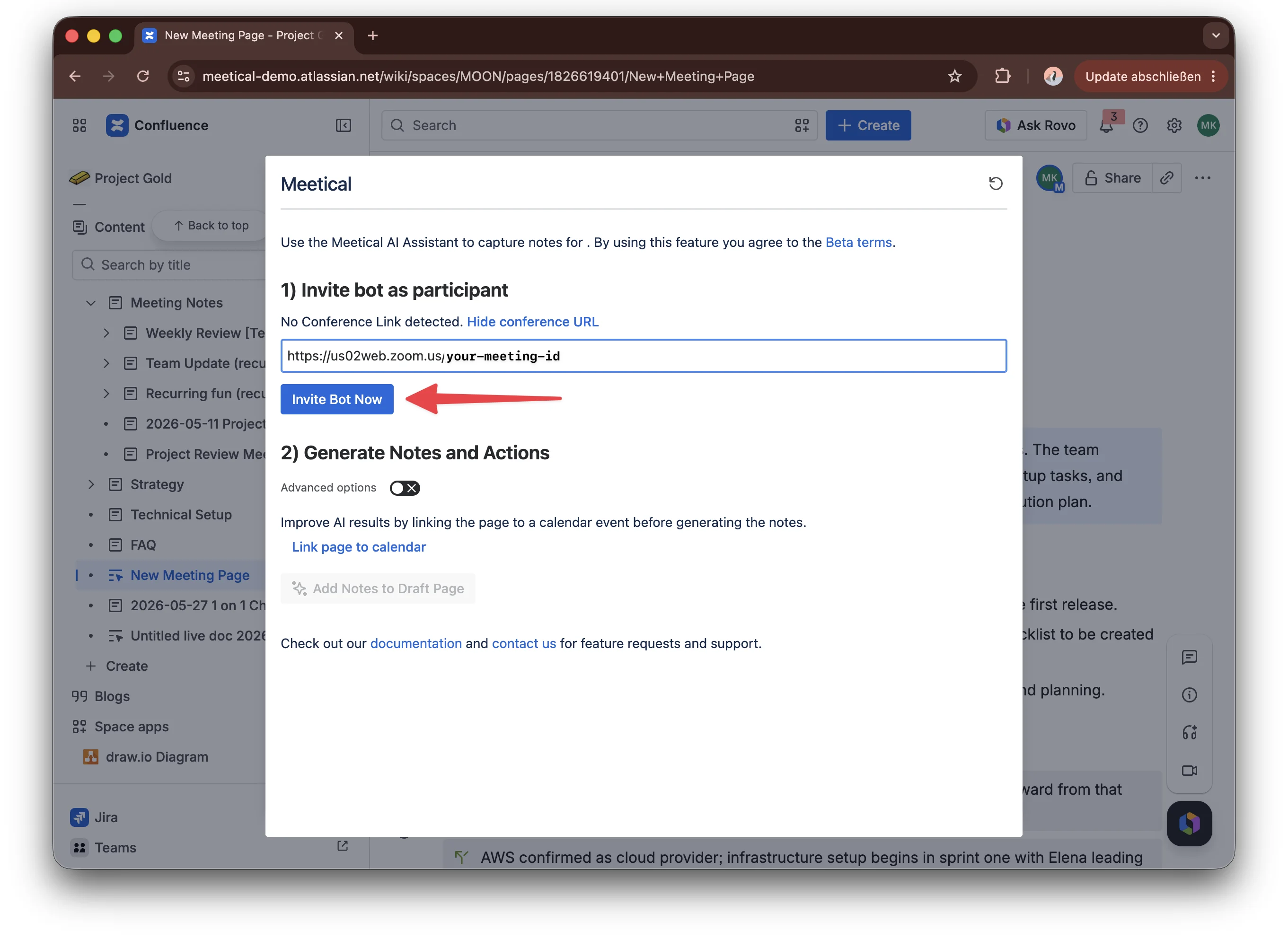1288x939 pixels.
Task: Open the comments icon in the right rail
Action: tap(1189, 657)
